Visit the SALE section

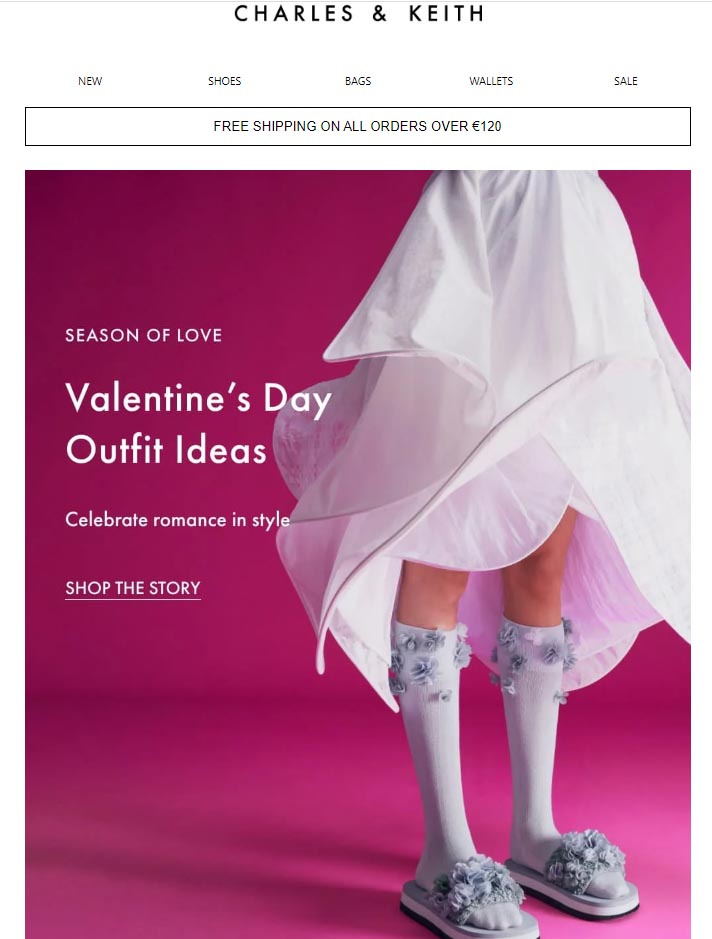(626, 81)
